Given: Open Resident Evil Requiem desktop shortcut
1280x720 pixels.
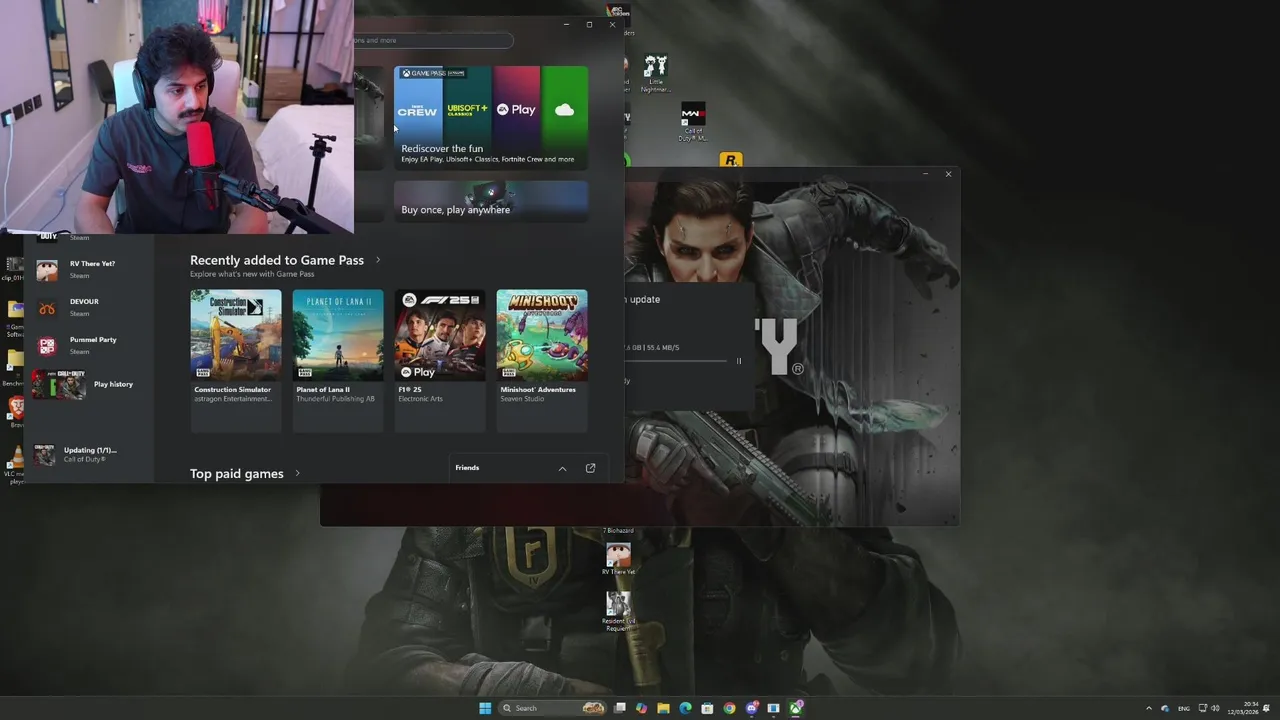Looking at the screenshot, I should point(618,611).
